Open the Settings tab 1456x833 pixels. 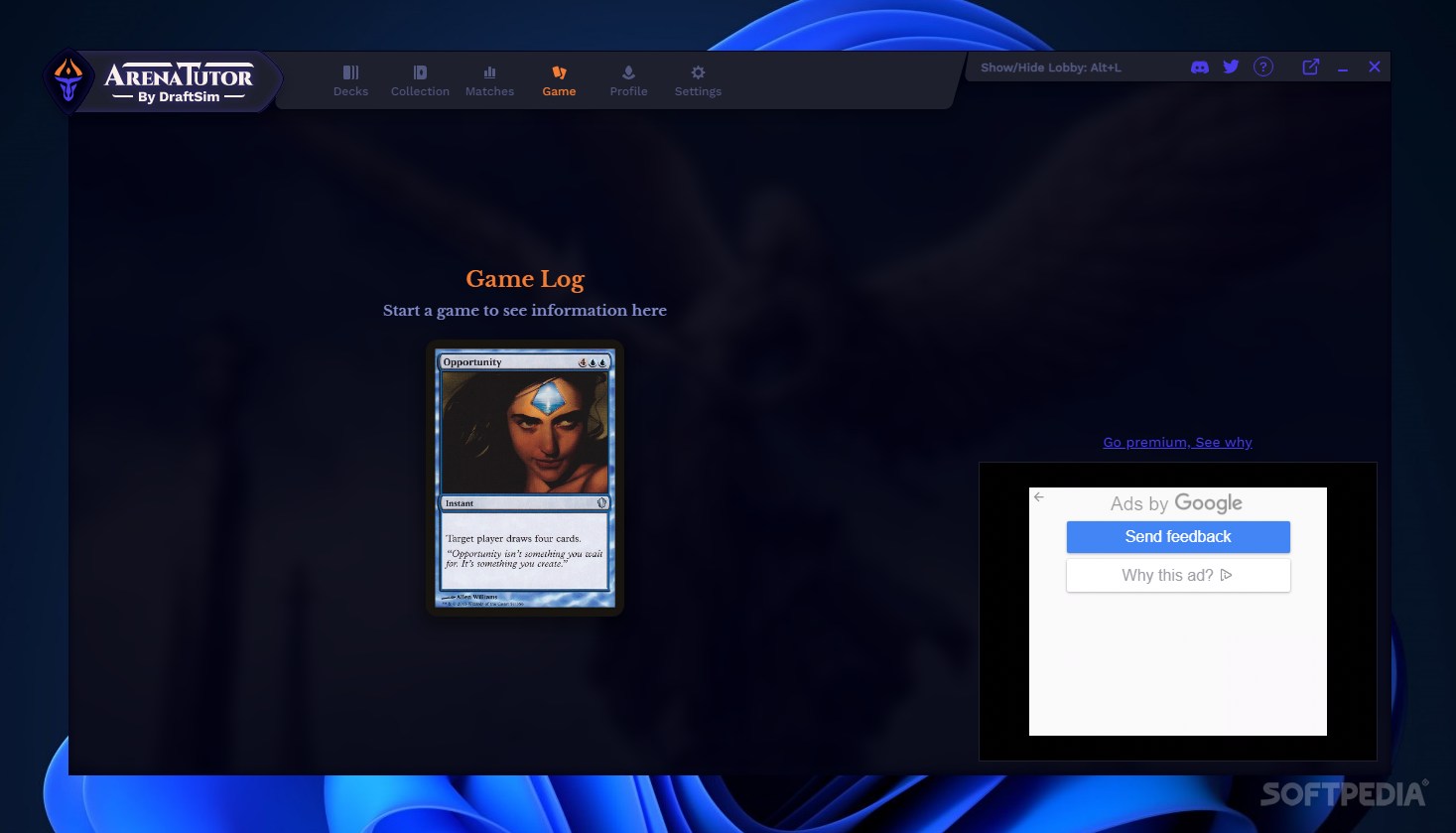pyautogui.click(x=698, y=81)
